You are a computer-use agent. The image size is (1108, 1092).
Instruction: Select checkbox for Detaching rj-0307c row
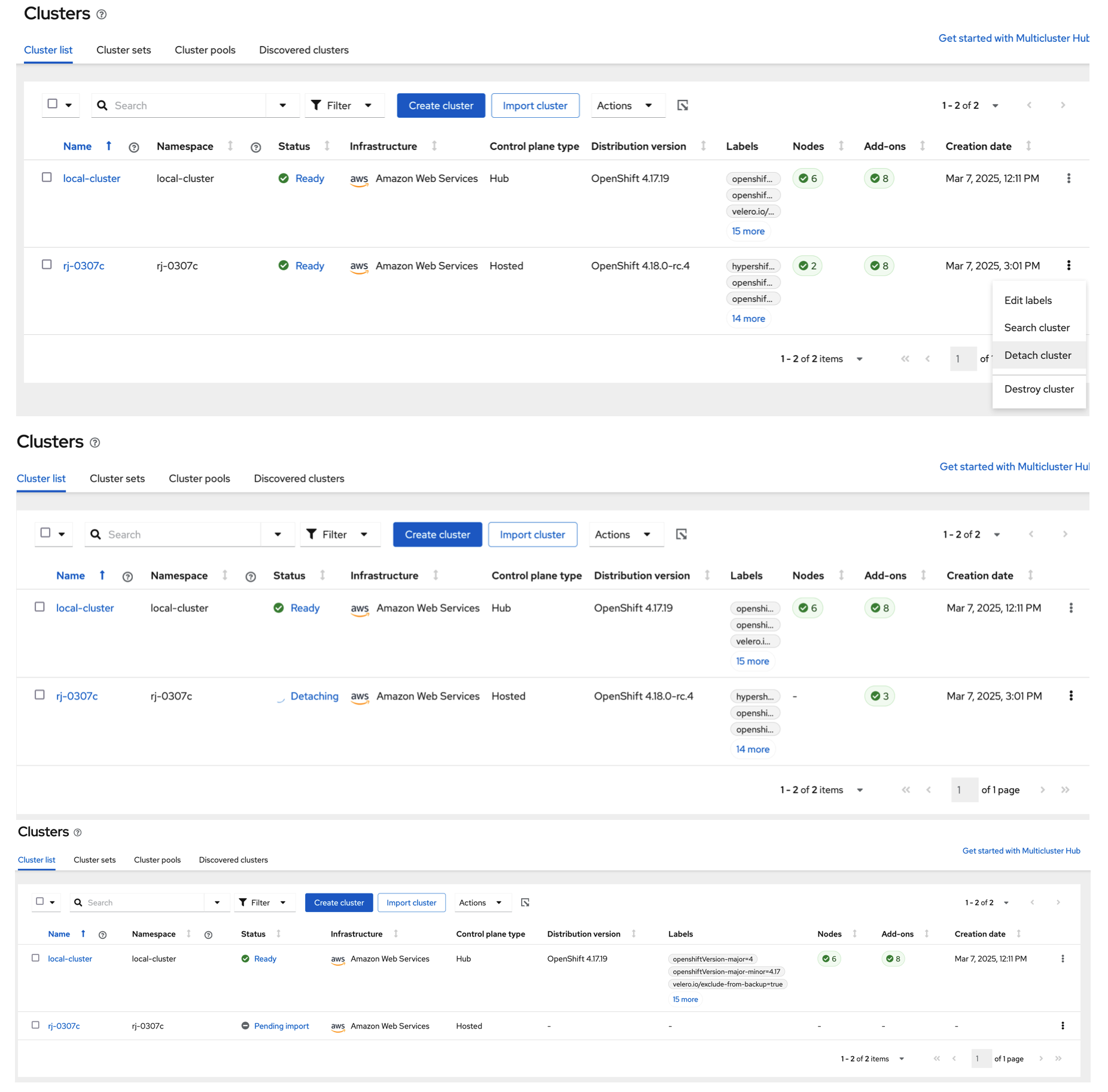pos(39,694)
